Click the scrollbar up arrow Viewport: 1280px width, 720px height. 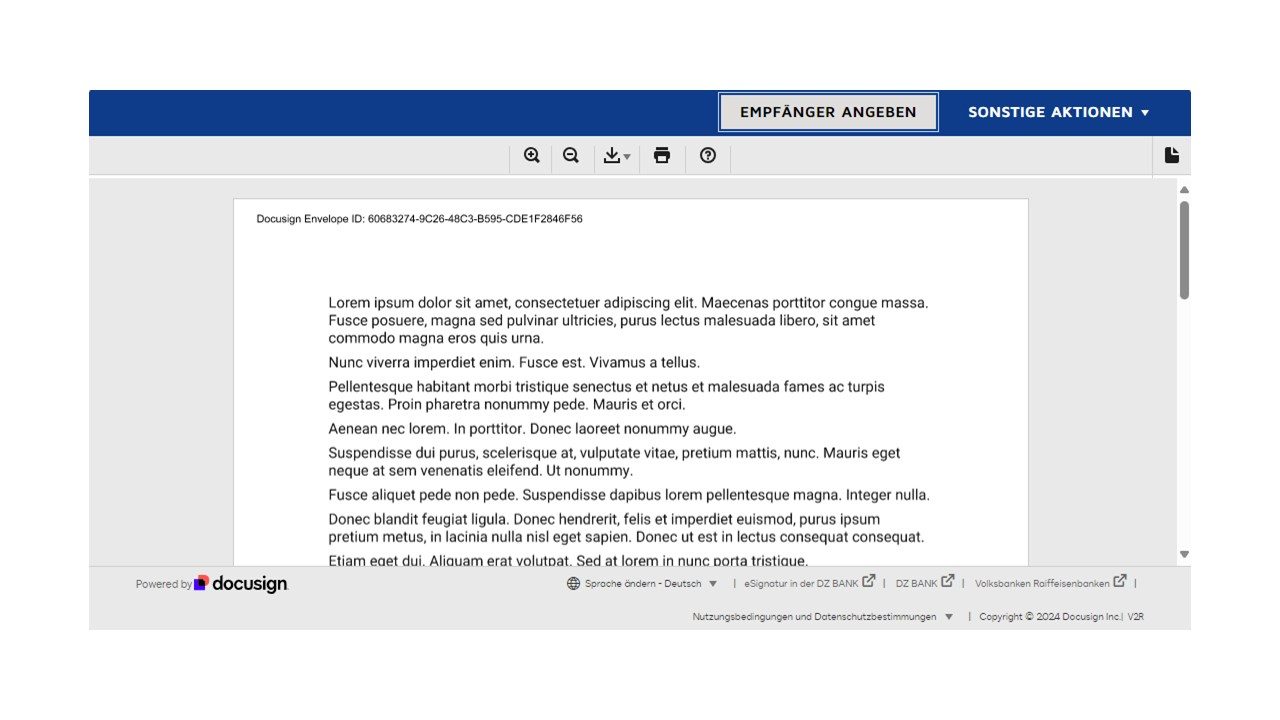click(1184, 190)
